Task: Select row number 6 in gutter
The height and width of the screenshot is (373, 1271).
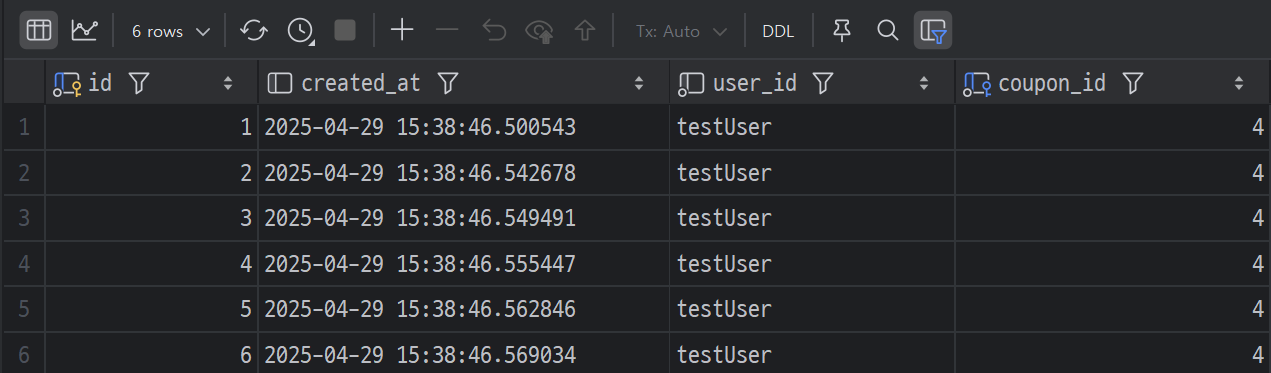Action: pos(23,353)
